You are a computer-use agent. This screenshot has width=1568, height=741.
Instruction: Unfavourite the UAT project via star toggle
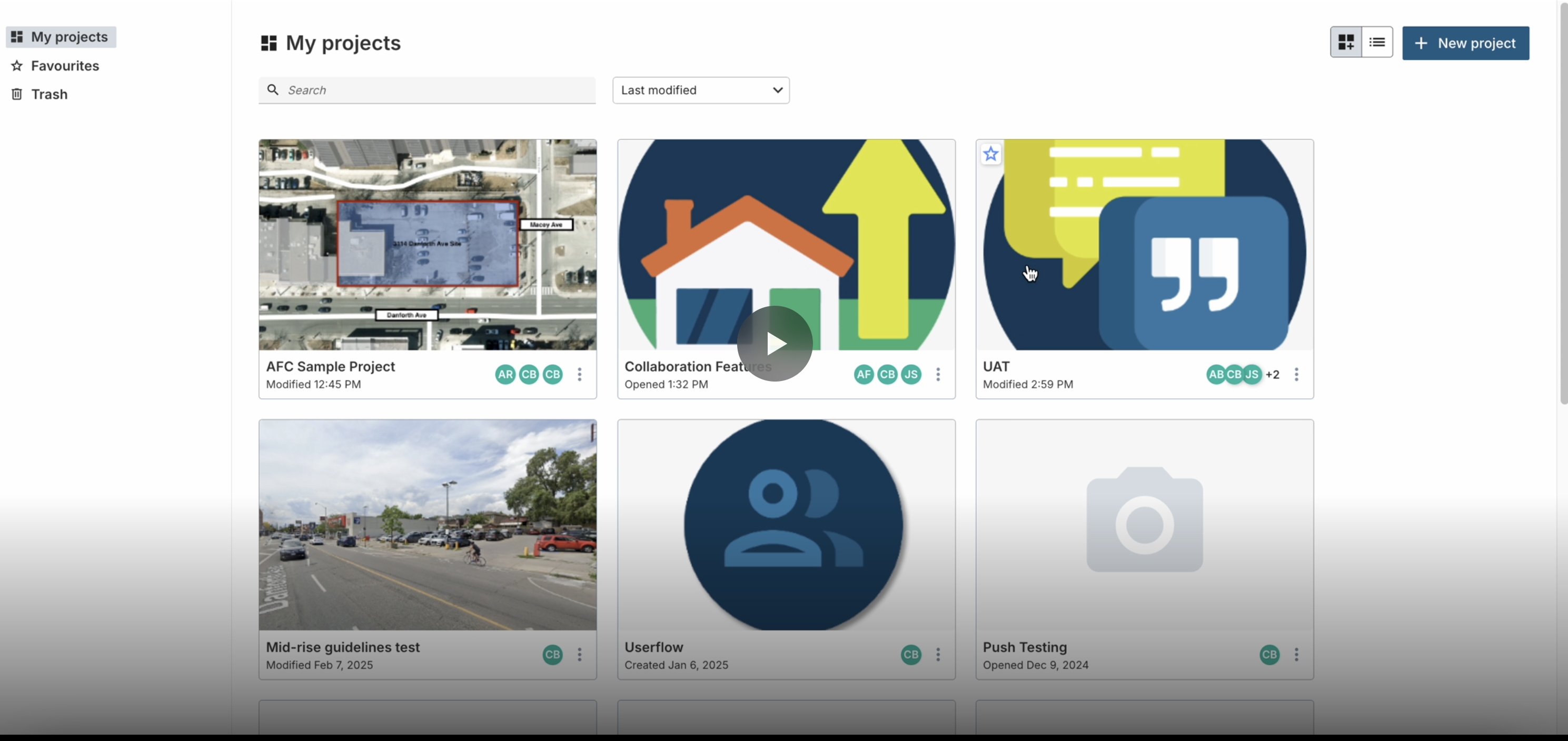pos(990,154)
